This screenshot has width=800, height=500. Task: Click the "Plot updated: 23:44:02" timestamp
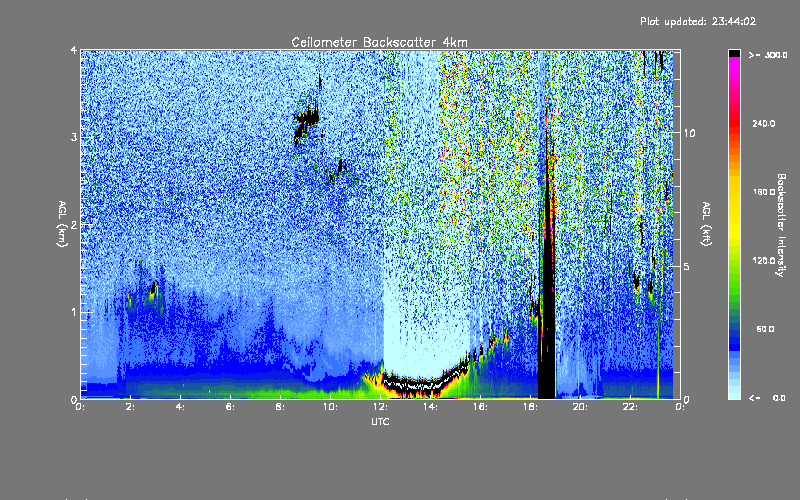tap(698, 21)
